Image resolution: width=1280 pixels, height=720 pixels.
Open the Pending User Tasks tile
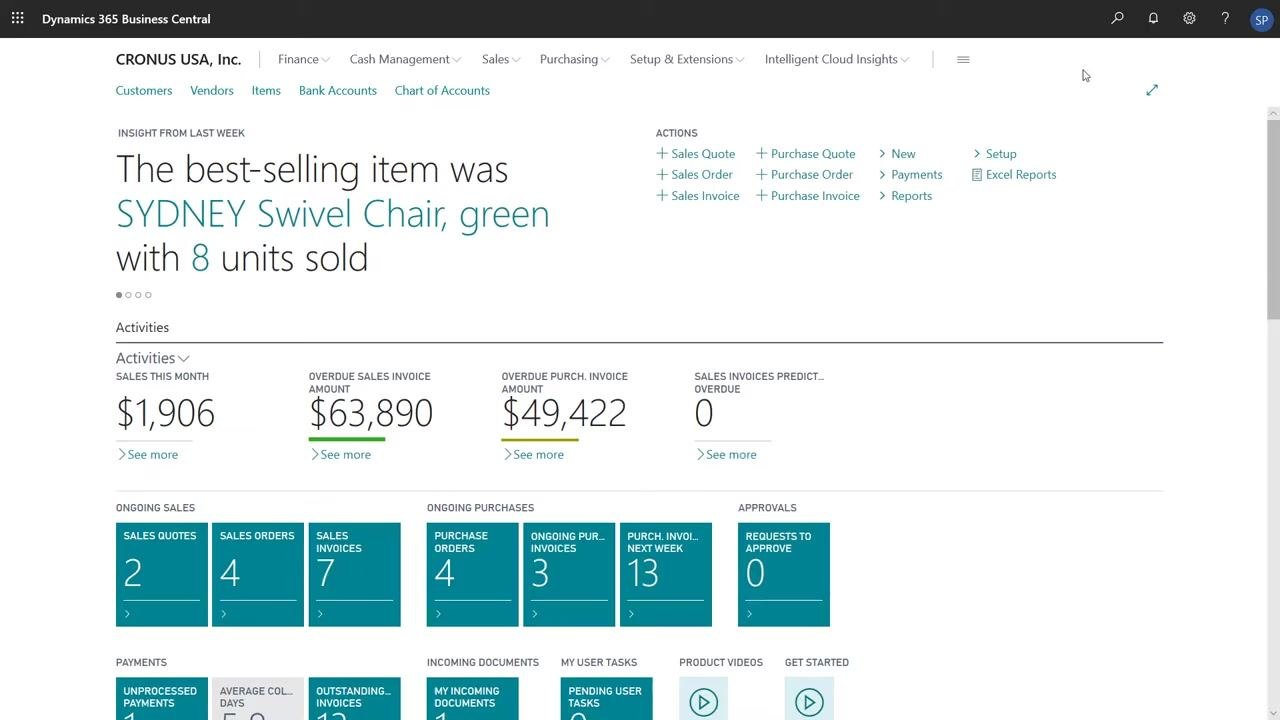coord(607,699)
